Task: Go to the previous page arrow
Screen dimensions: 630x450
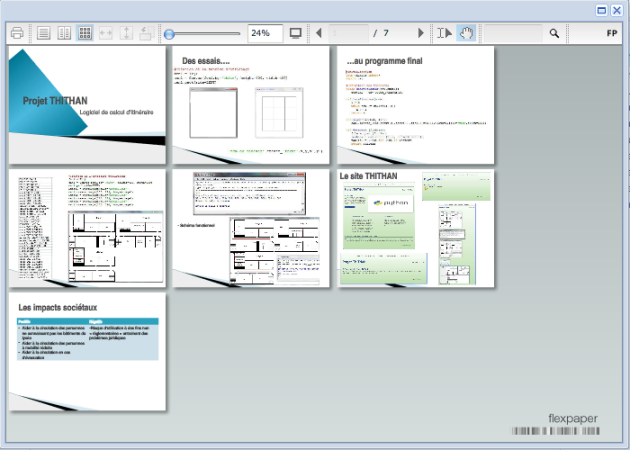Action: pyautogui.click(x=319, y=33)
